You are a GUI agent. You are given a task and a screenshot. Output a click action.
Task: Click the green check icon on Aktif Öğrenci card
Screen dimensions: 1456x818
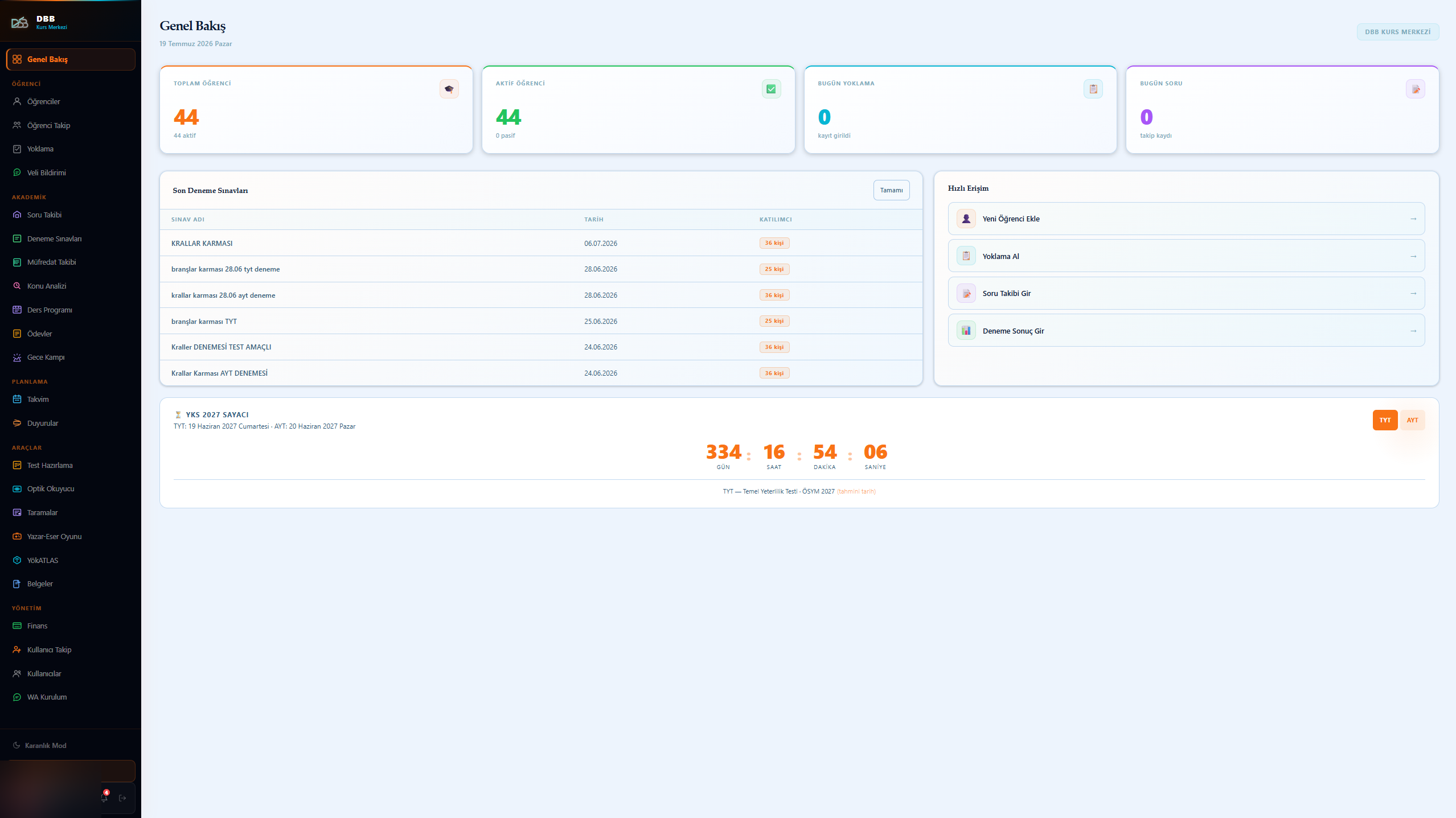[x=771, y=89]
